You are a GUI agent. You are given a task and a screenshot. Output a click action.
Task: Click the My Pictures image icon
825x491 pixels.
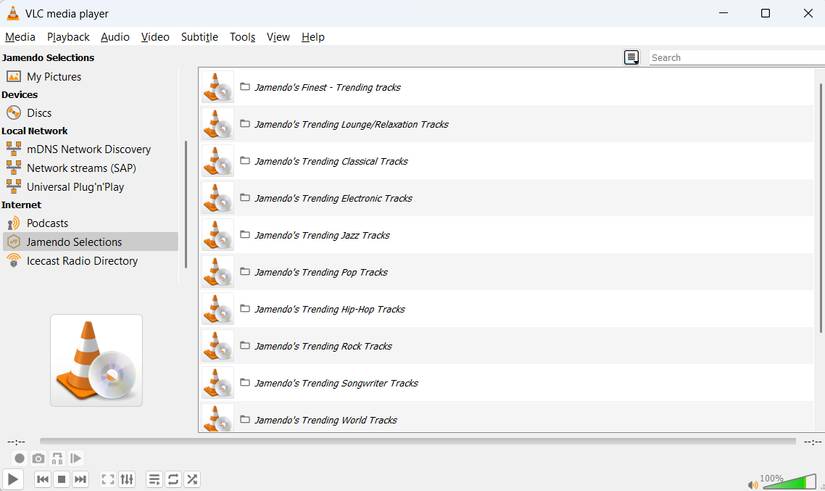14,77
